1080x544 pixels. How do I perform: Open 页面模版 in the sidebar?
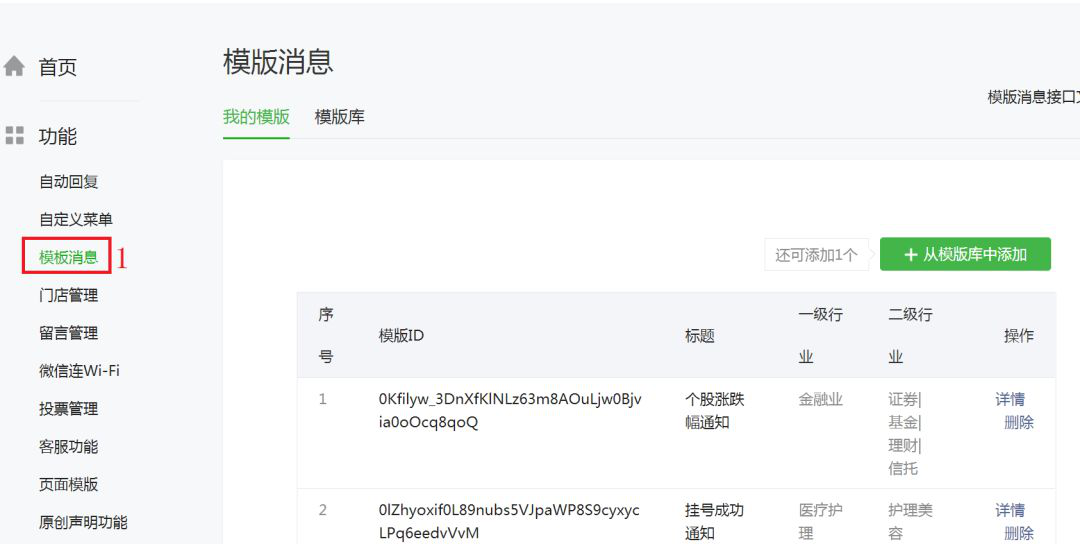pyautogui.click(x=68, y=484)
